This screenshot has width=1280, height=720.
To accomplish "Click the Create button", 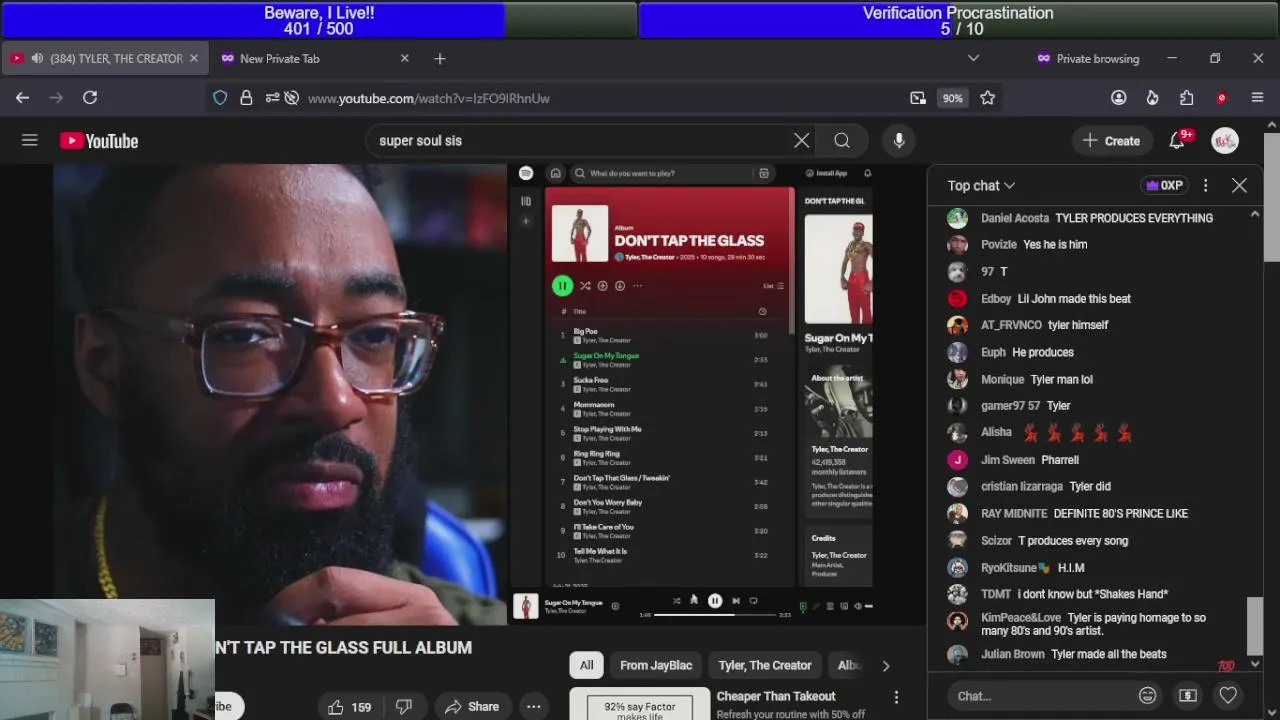I will click(x=1111, y=141).
